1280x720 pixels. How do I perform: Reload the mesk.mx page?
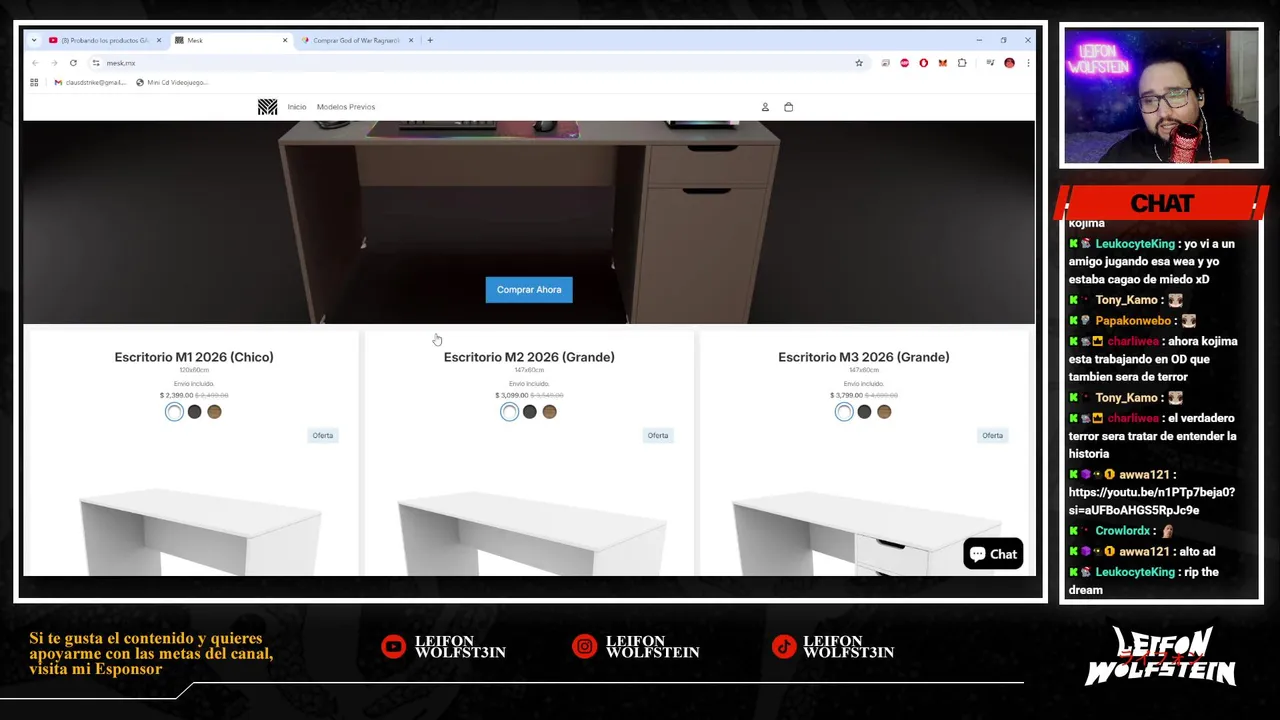[73, 63]
